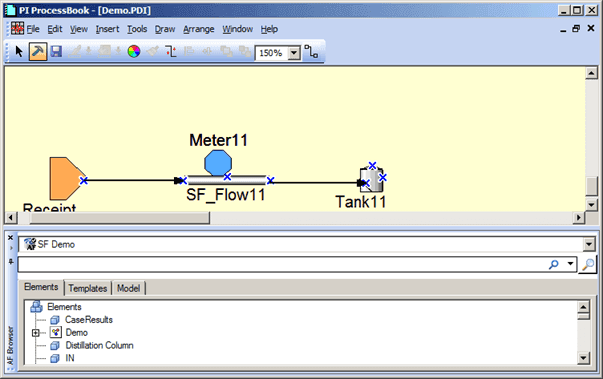Close the AF Browser panel
Screen dimensions: 603x379
click(x=10, y=238)
